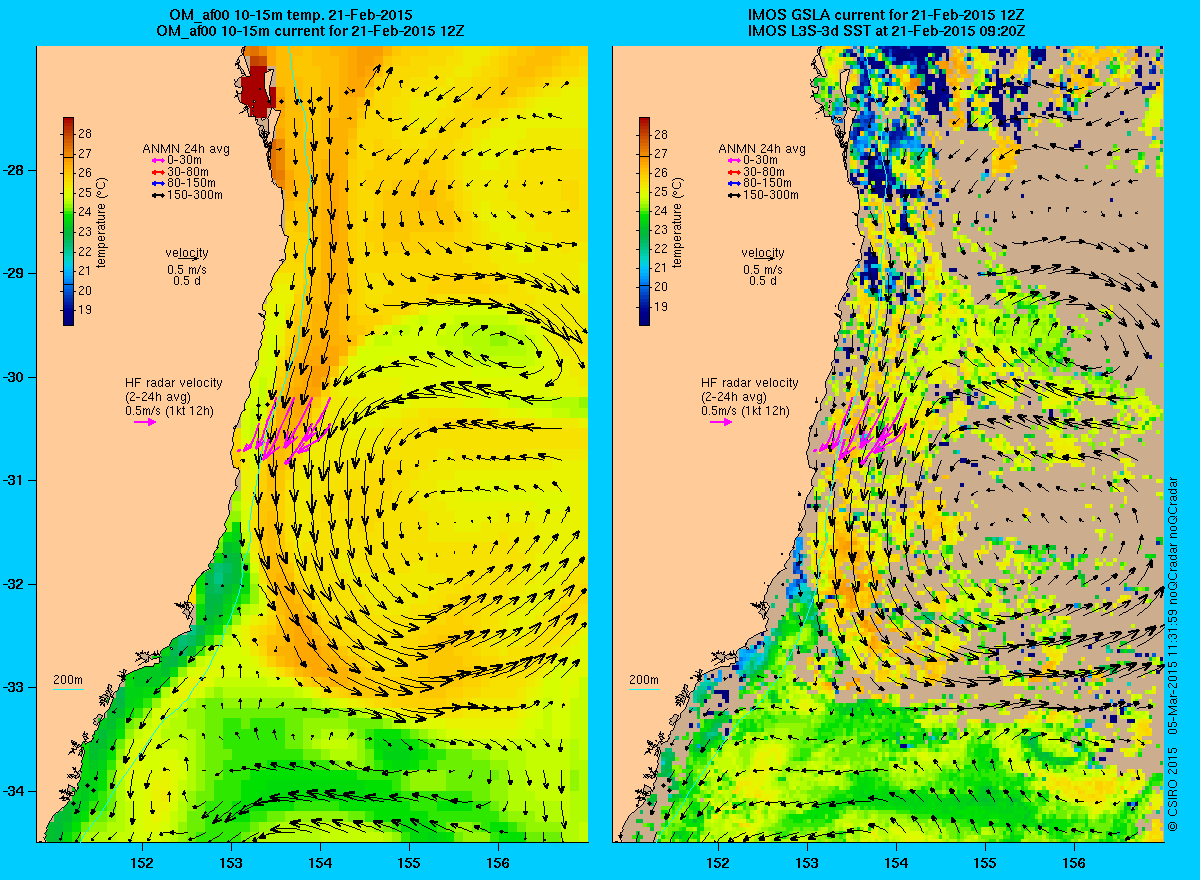
Task: Click the '27' tick on right colour bar
Action: point(661,153)
